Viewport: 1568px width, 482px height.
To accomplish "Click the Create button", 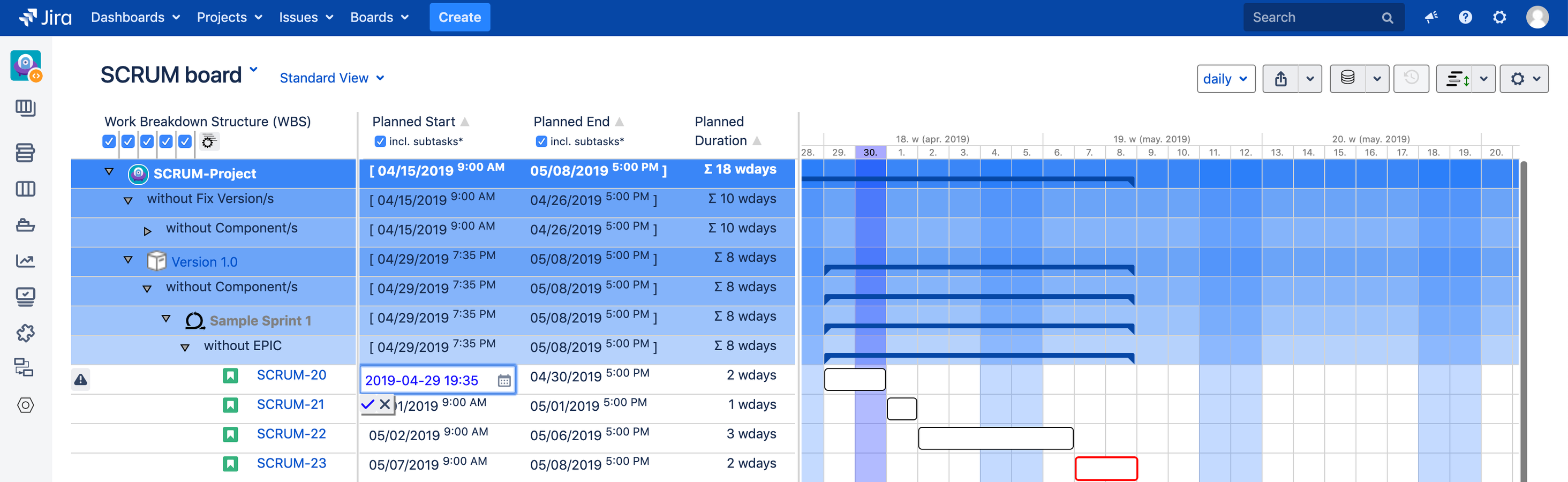I will tap(459, 17).
